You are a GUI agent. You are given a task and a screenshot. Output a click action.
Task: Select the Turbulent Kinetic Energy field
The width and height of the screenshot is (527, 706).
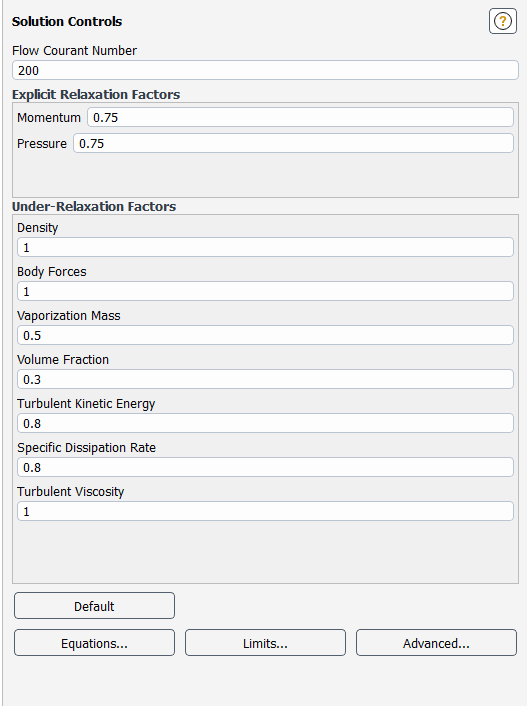pyautogui.click(x=265, y=423)
